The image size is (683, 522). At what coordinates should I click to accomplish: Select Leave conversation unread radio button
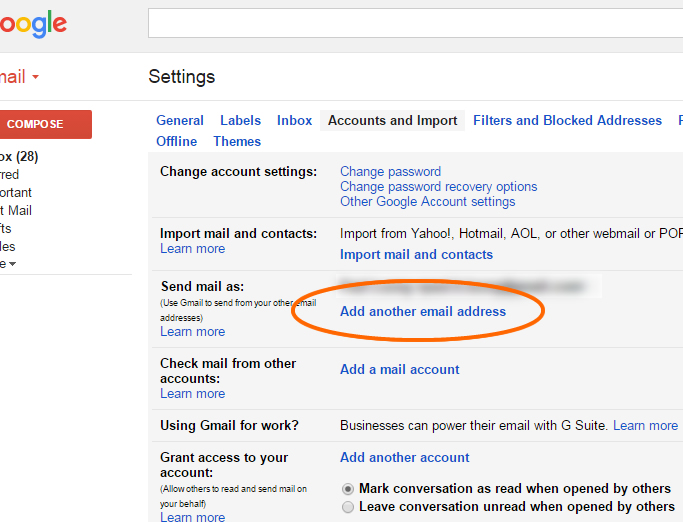(348, 507)
